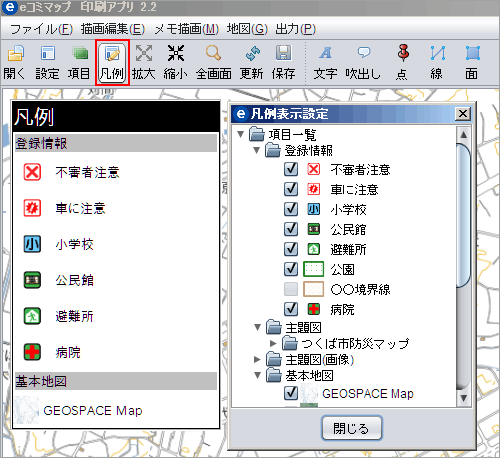The height and width of the screenshot is (458, 500).
Task: Collapse the 登録情報 folder node
Action: [x=256, y=150]
